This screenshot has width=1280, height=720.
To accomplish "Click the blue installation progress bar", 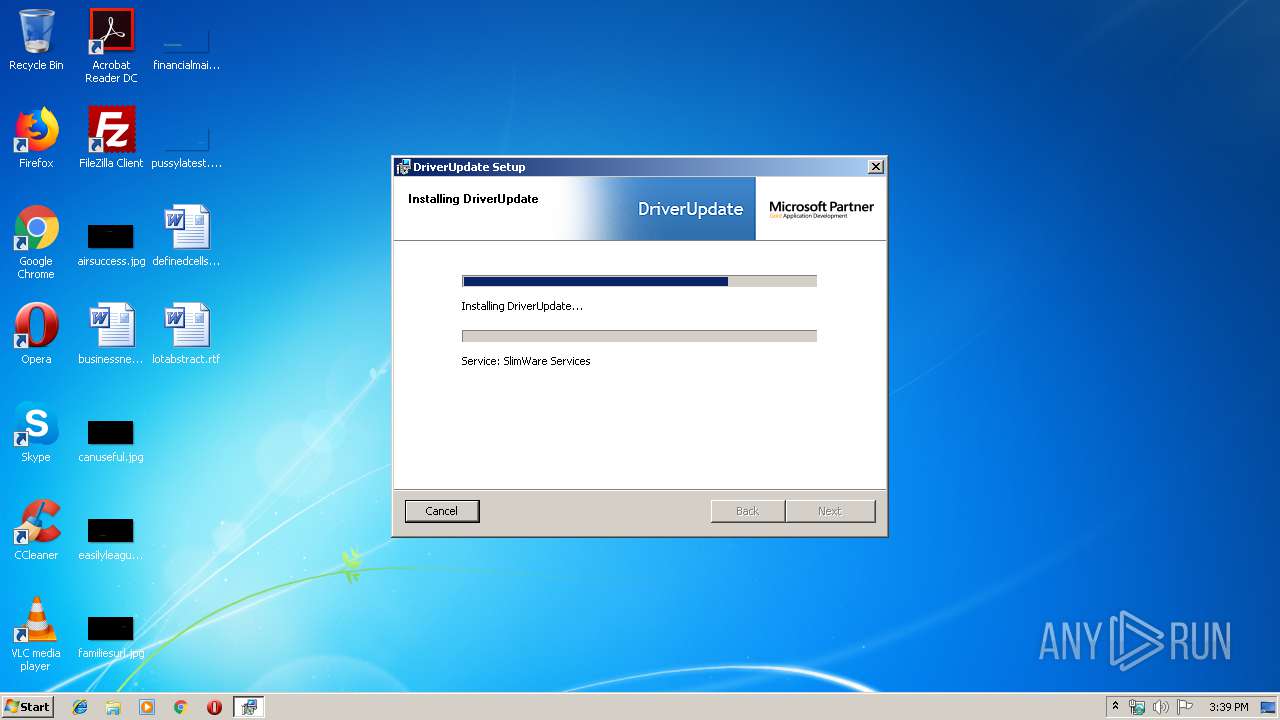I will click(x=639, y=281).
